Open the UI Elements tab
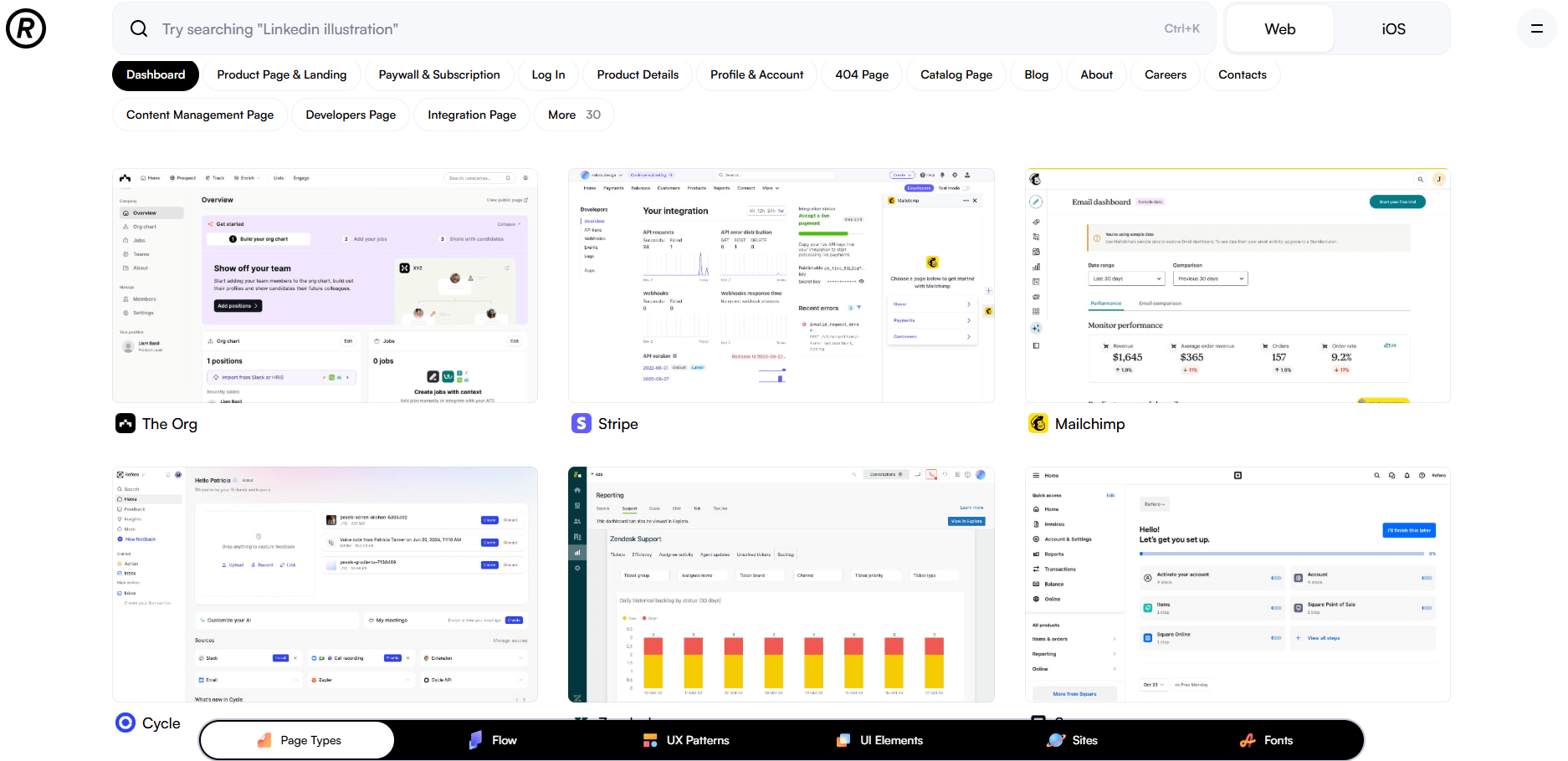This screenshot has height=761, width=1568. pos(879,740)
